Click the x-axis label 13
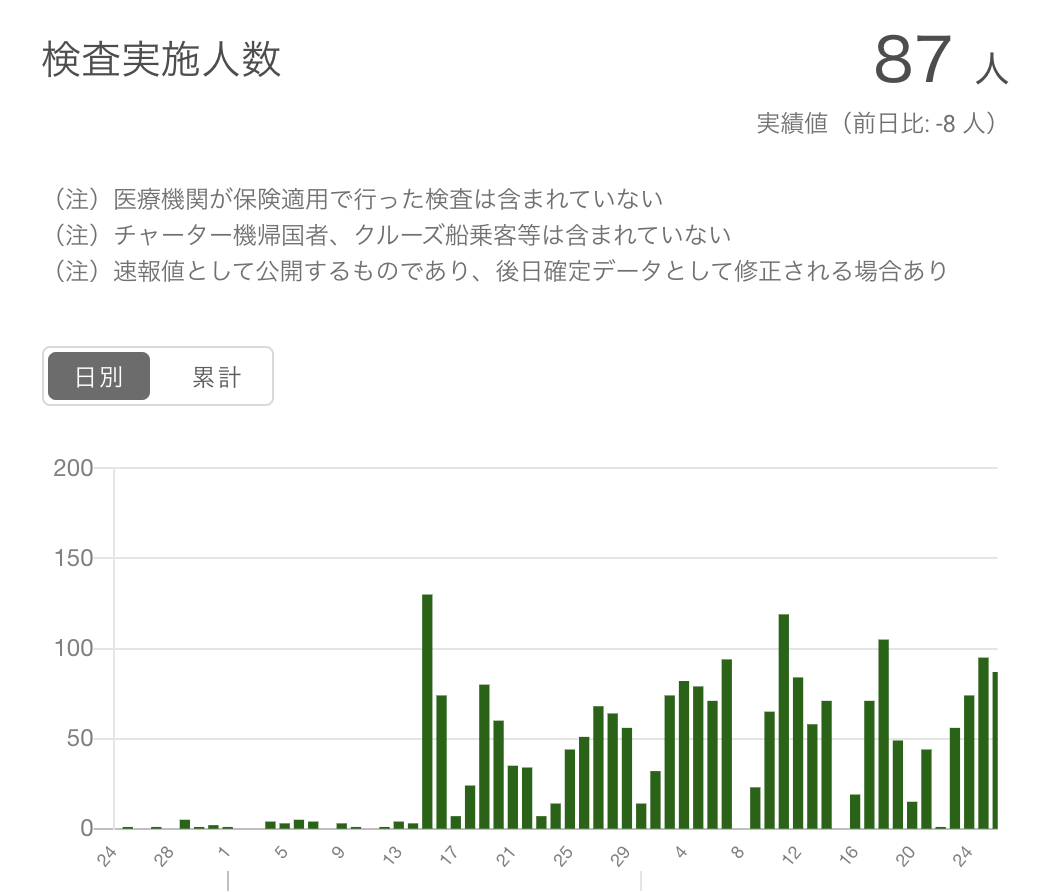 (392, 855)
